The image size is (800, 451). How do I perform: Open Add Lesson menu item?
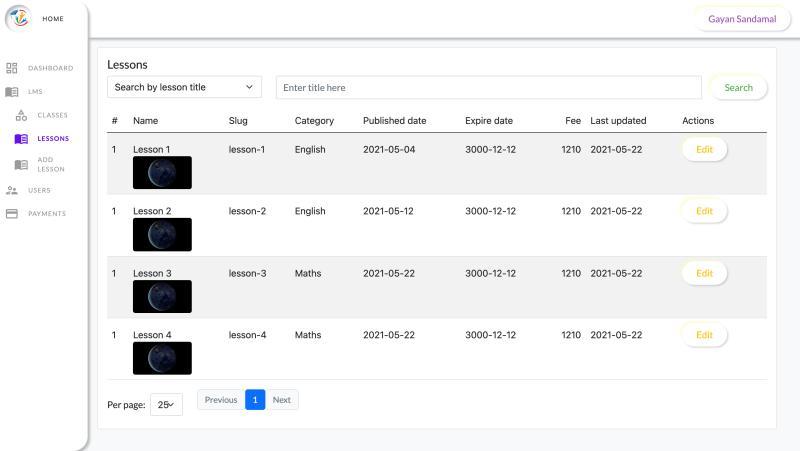51,164
